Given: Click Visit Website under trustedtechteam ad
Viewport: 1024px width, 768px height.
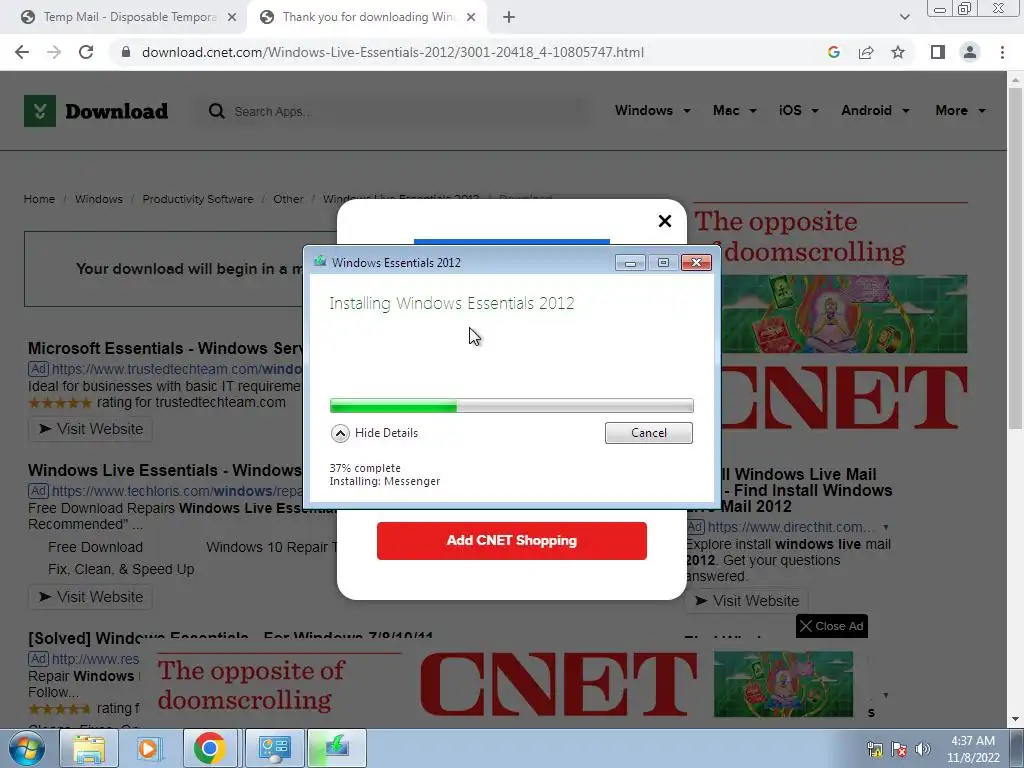Looking at the screenshot, I should [90, 429].
